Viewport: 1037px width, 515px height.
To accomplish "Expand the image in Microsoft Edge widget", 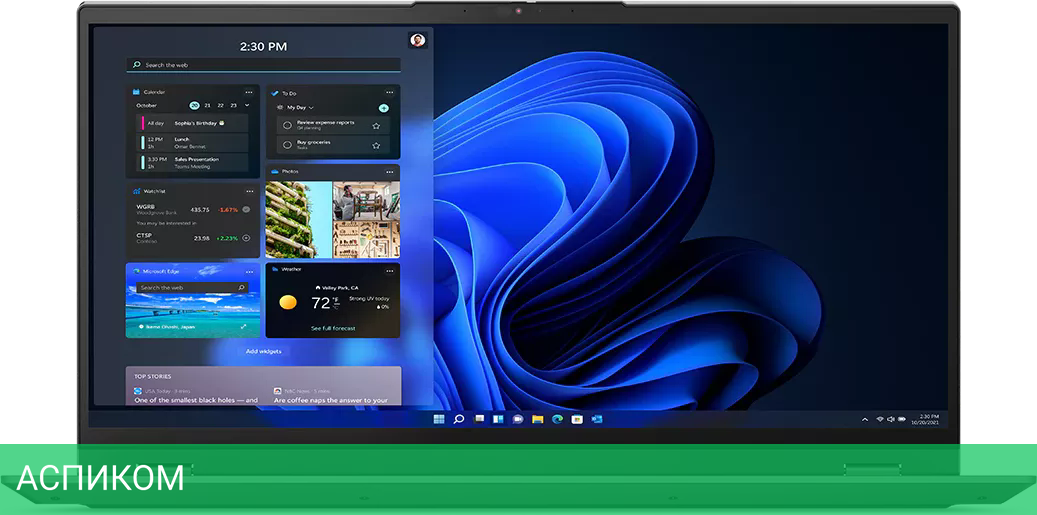I will coord(243,327).
